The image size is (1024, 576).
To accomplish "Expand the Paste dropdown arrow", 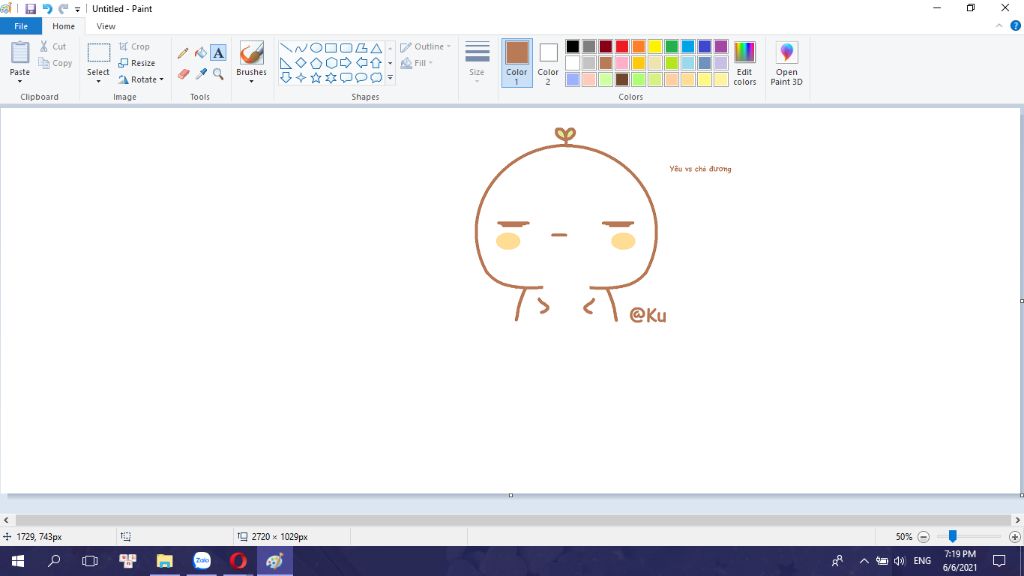I will tap(20, 81).
